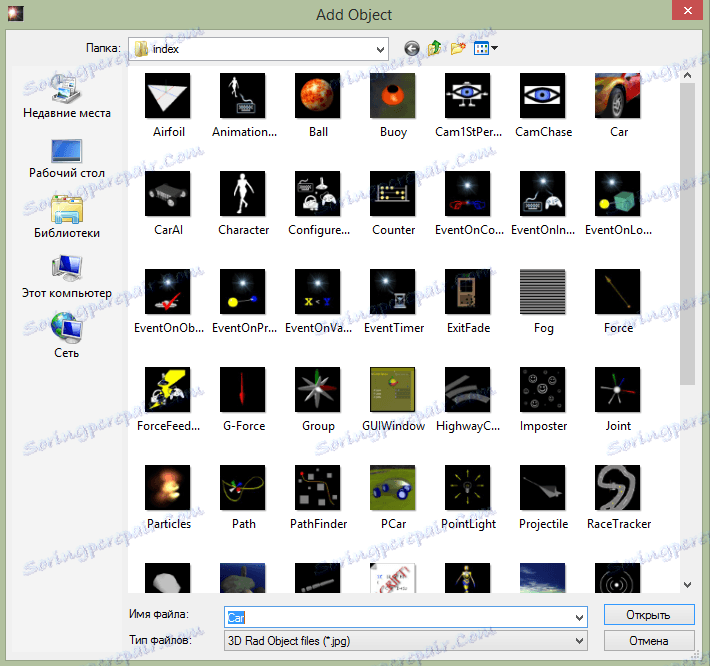Expand the Папка index folder dropdown
This screenshot has height=666, width=710.
[x=380, y=49]
